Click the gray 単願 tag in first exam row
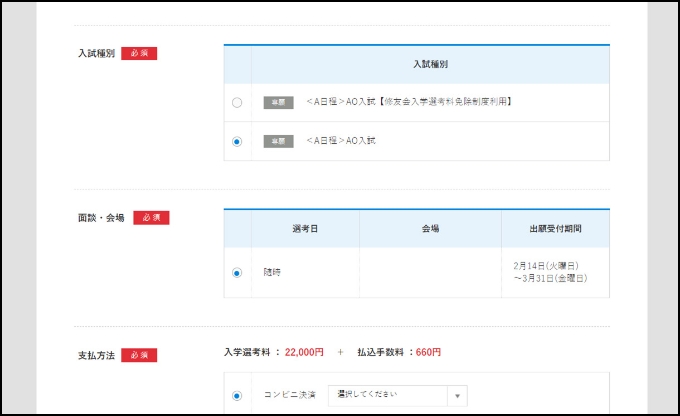The height and width of the screenshot is (416, 680). pyautogui.click(x=278, y=102)
